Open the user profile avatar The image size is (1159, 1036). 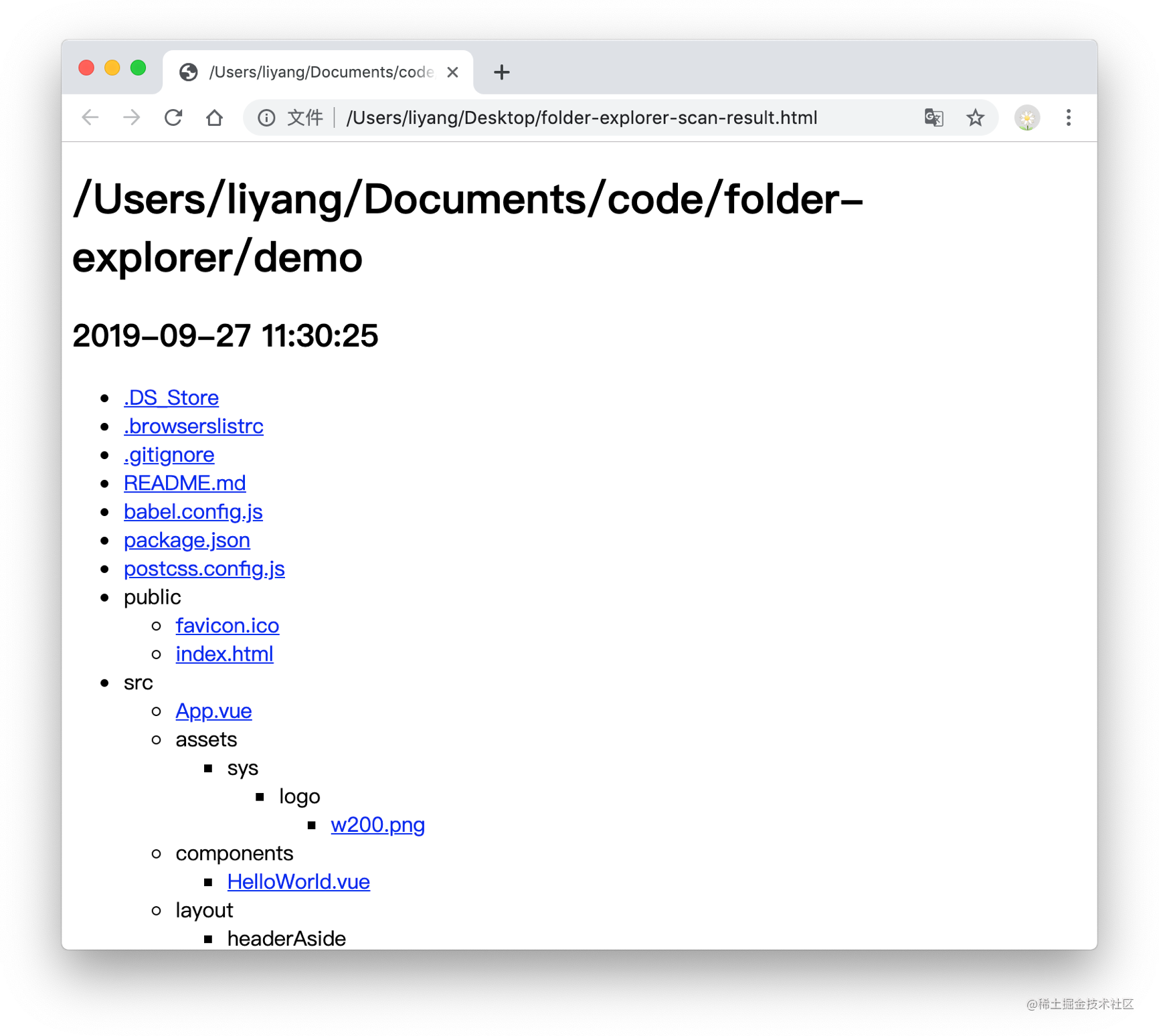tap(1027, 118)
